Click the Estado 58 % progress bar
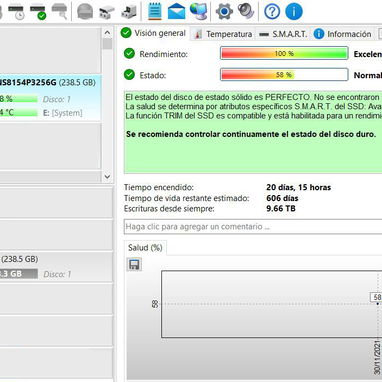Screen dimensions: 382x382 [284, 75]
